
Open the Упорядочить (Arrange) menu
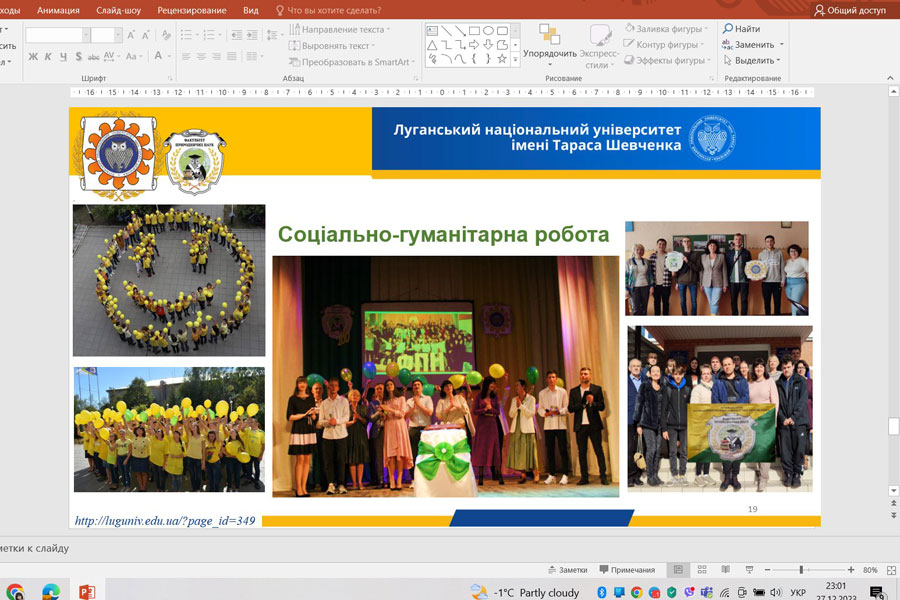(549, 47)
